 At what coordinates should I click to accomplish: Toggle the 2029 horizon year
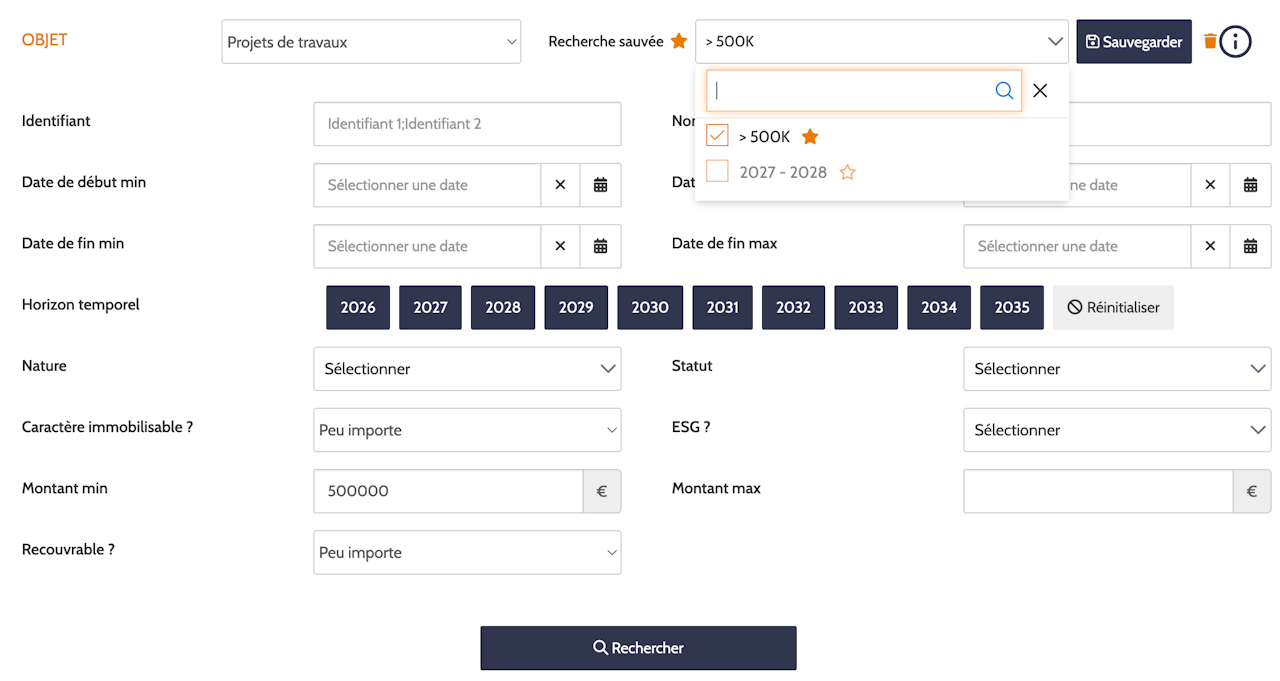coord(576,307)
